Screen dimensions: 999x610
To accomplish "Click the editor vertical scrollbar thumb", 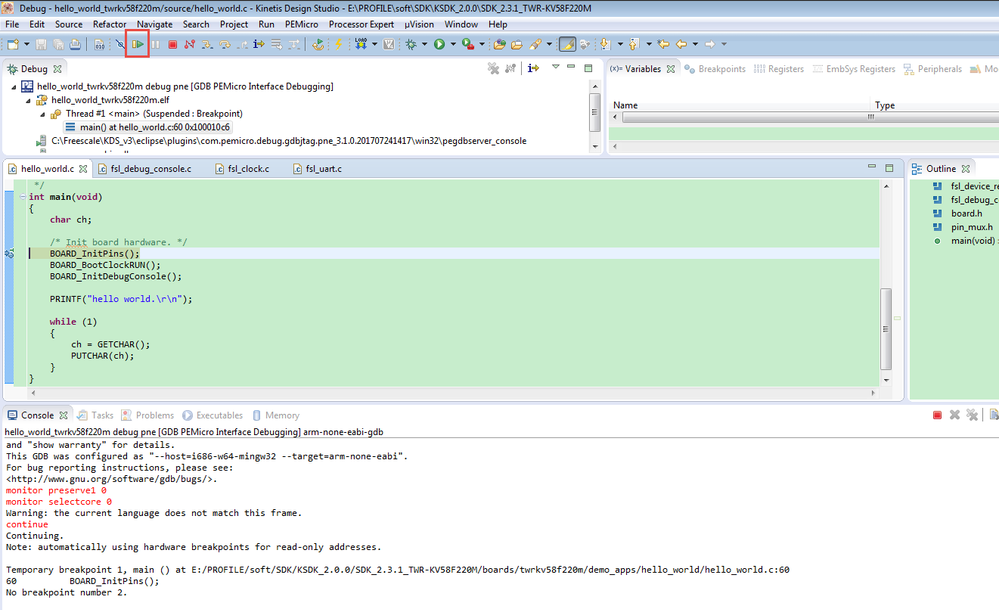I will pos(886,329).
